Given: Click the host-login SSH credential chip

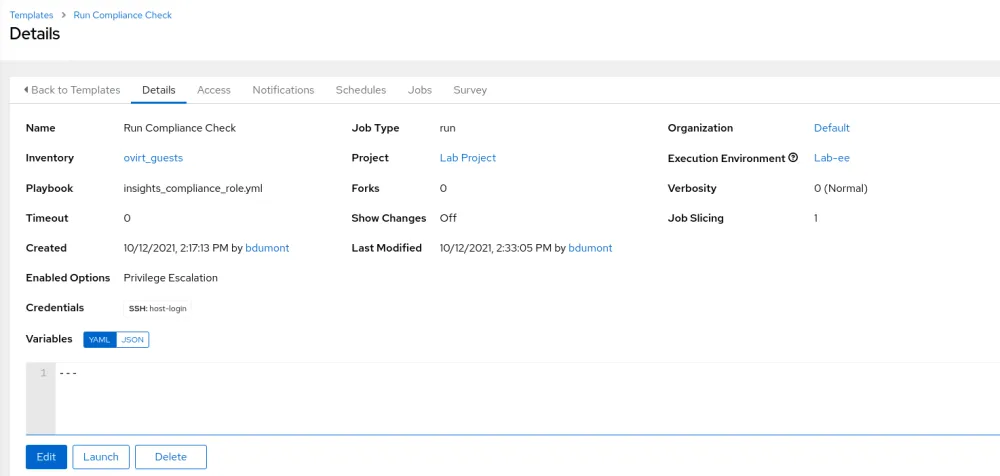Looking at the screenshot, I should point(157,309).
